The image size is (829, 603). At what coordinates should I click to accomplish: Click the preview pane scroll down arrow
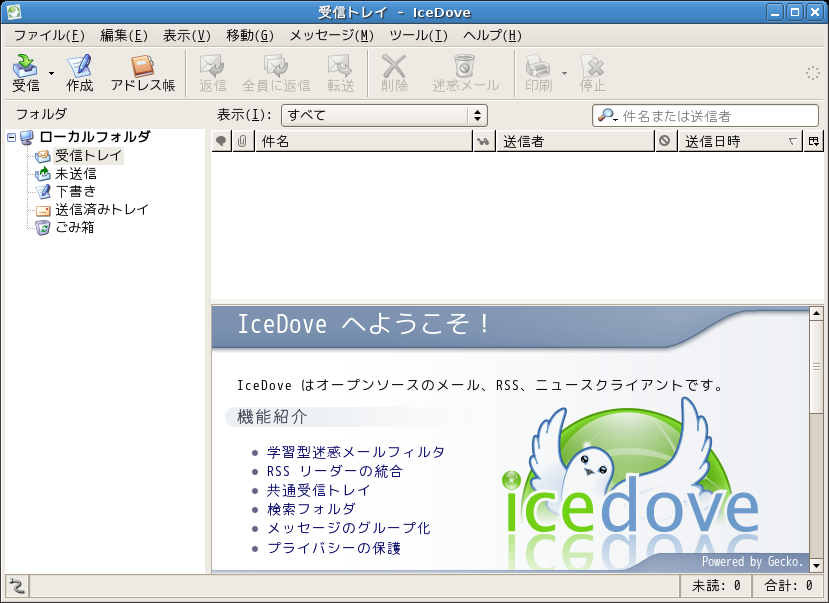point(816,565)
